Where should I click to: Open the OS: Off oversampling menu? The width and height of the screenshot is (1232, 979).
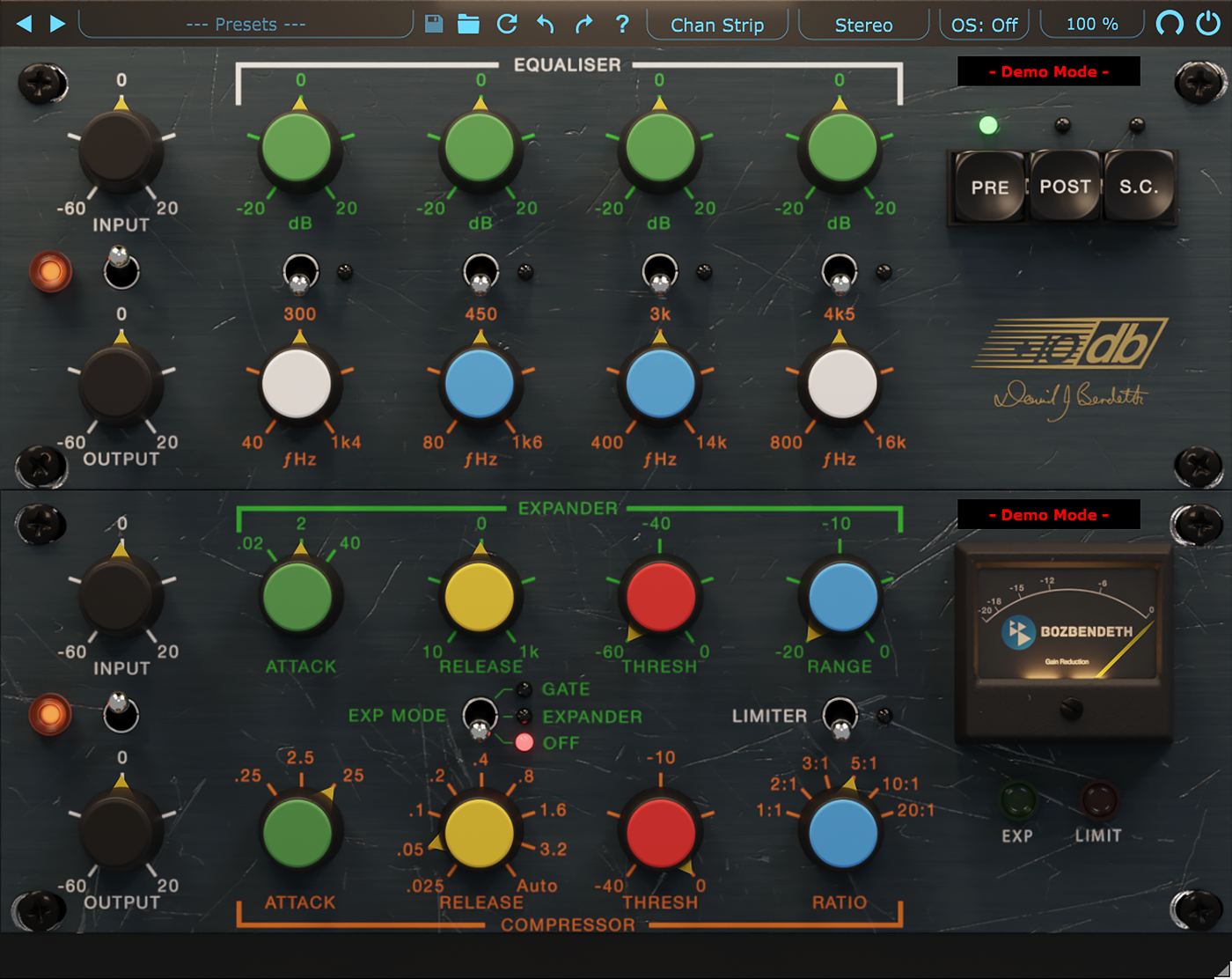[984, 25]
